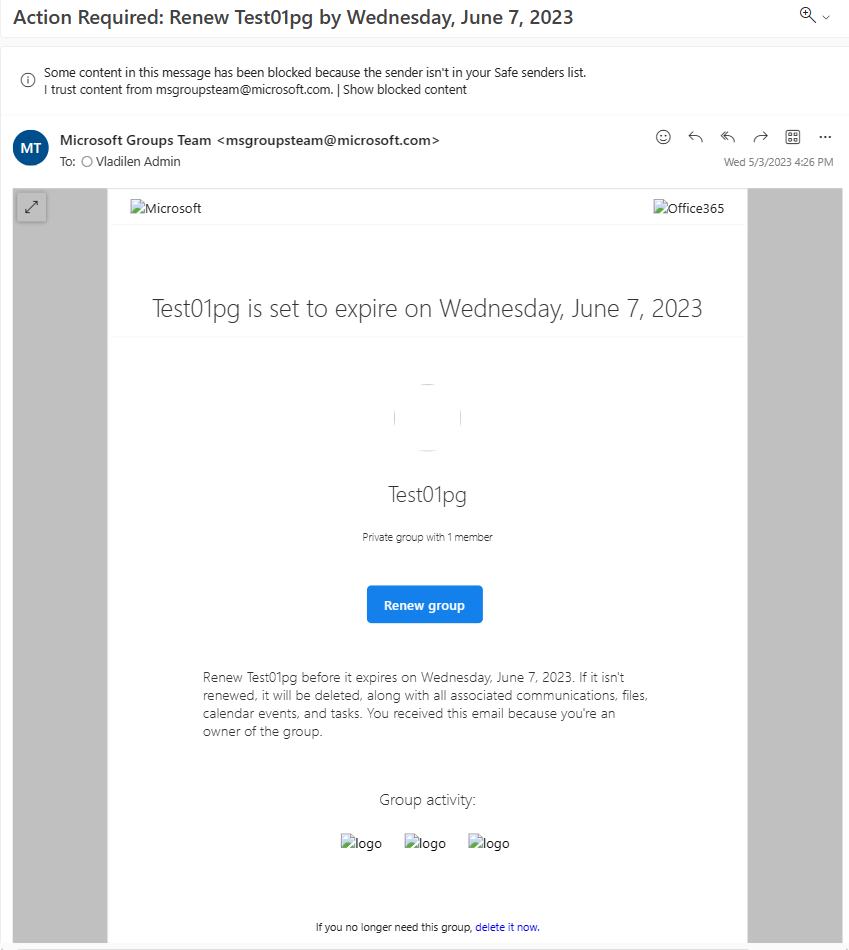Click the Wed 5/3/2023 4:26 PM timestamp

point(778,162)
